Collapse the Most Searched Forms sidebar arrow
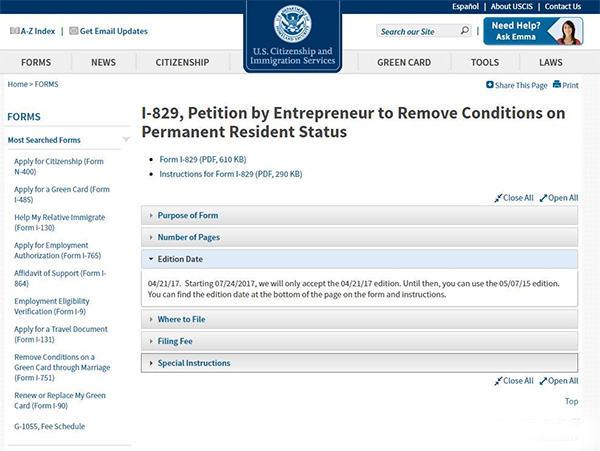 tap(126, 140)
